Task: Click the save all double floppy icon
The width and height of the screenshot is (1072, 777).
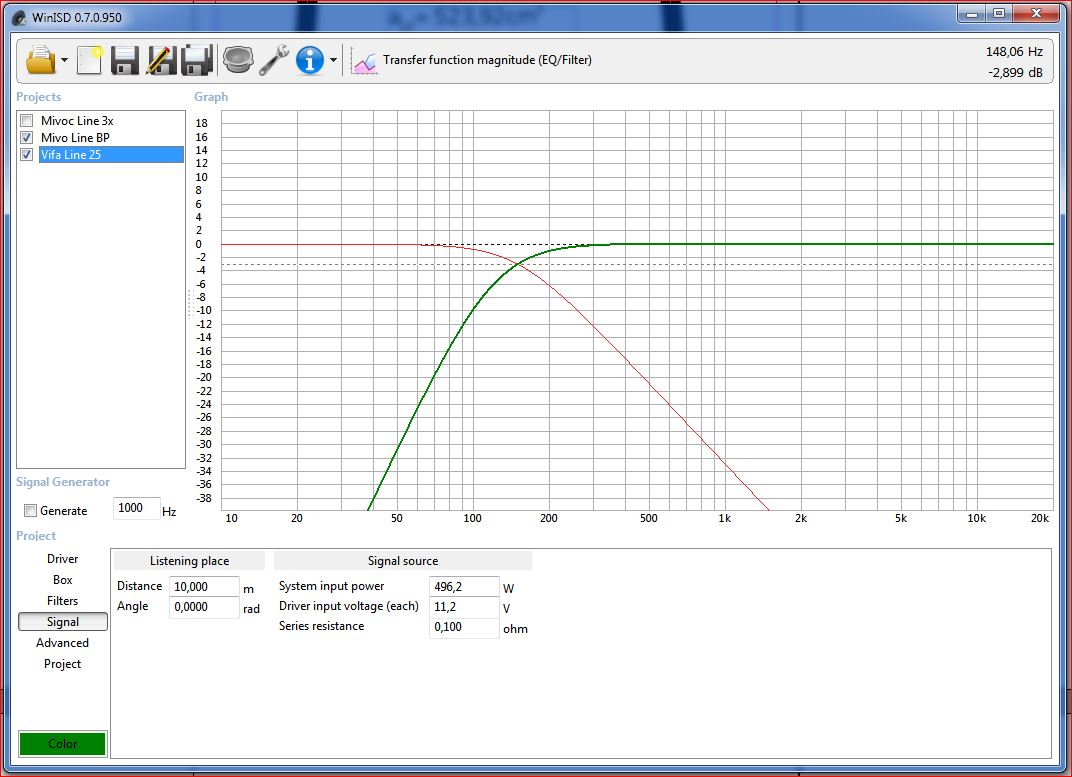Action: tap(197, 60)
